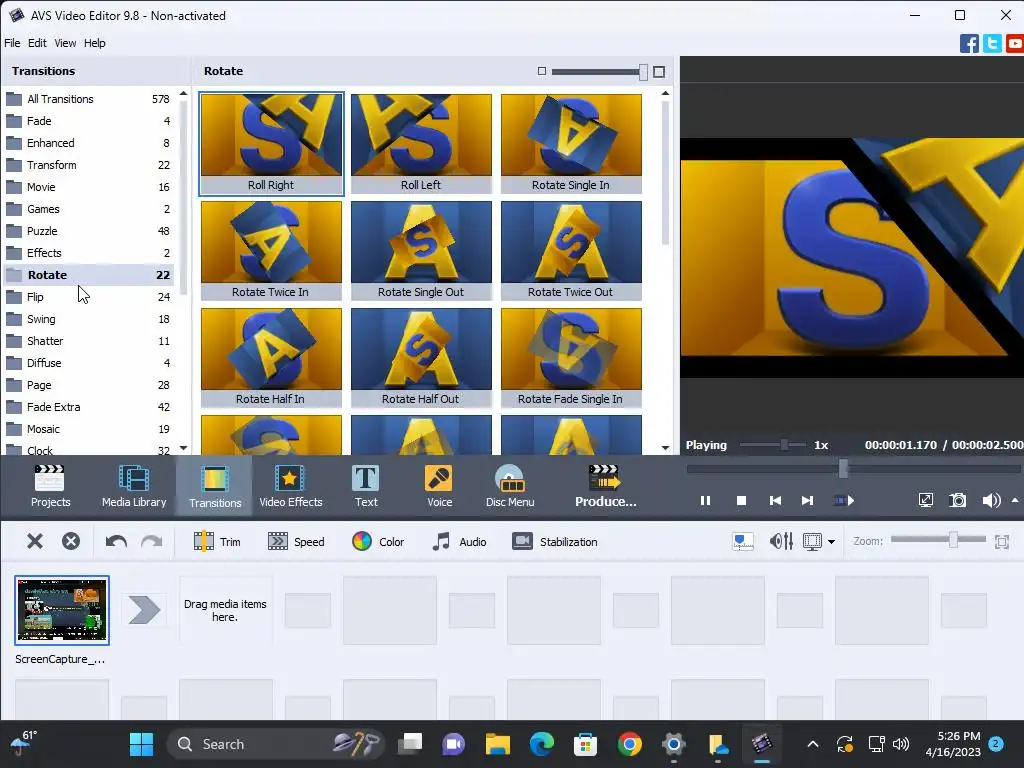Open the Disc Menu section
Image resolution: width=1024 pixels, height=768 pixels.
point(510,486)
